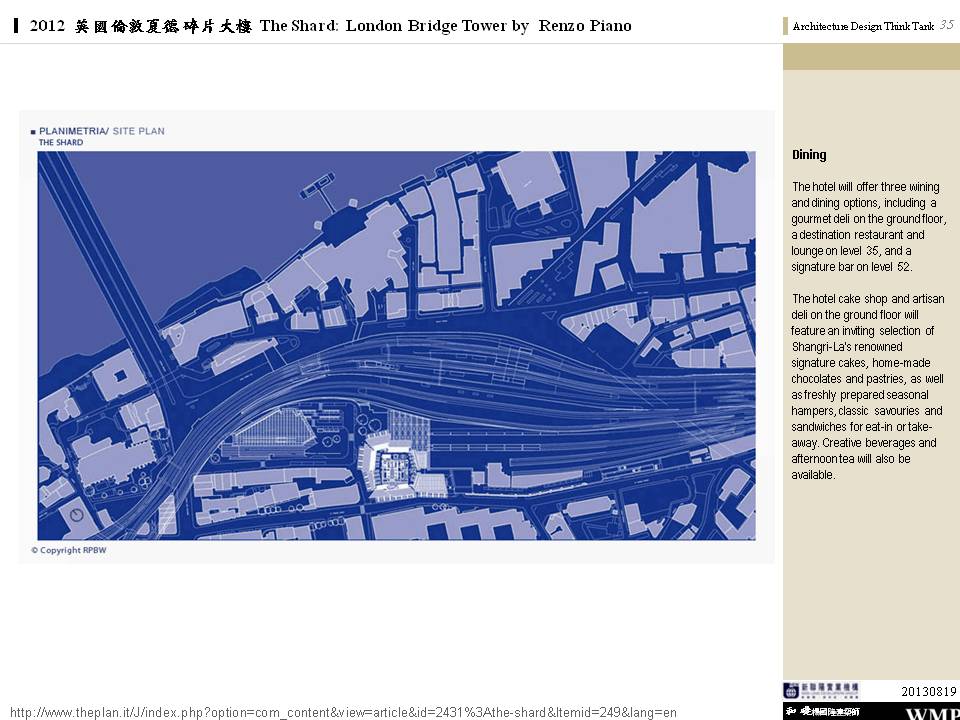Click the PLANIMETRIA/ SITE PLAN label
Image resolution: width=960 pixels, height=720 pixels.
tap(101, 131)
